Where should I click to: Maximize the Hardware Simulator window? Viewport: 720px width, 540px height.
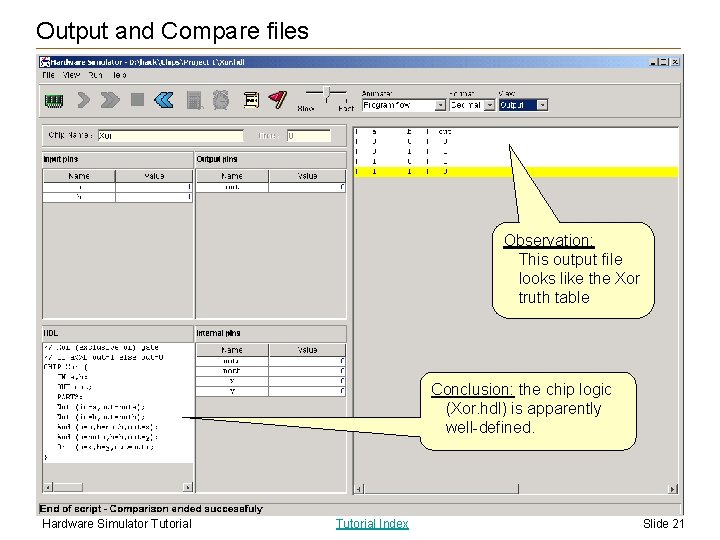pos(664,62)
